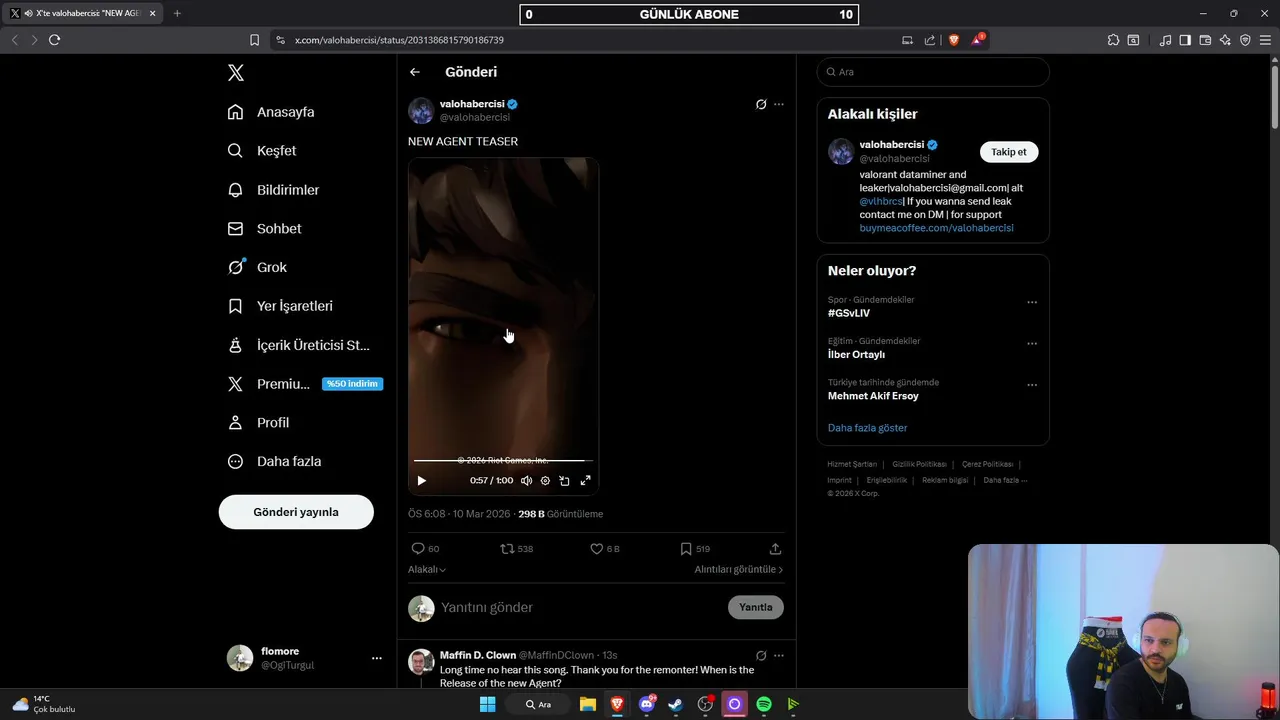This screenshot has height=720, width=1280.
Task: Click the Ara search box on X
Action: (933, 72)
